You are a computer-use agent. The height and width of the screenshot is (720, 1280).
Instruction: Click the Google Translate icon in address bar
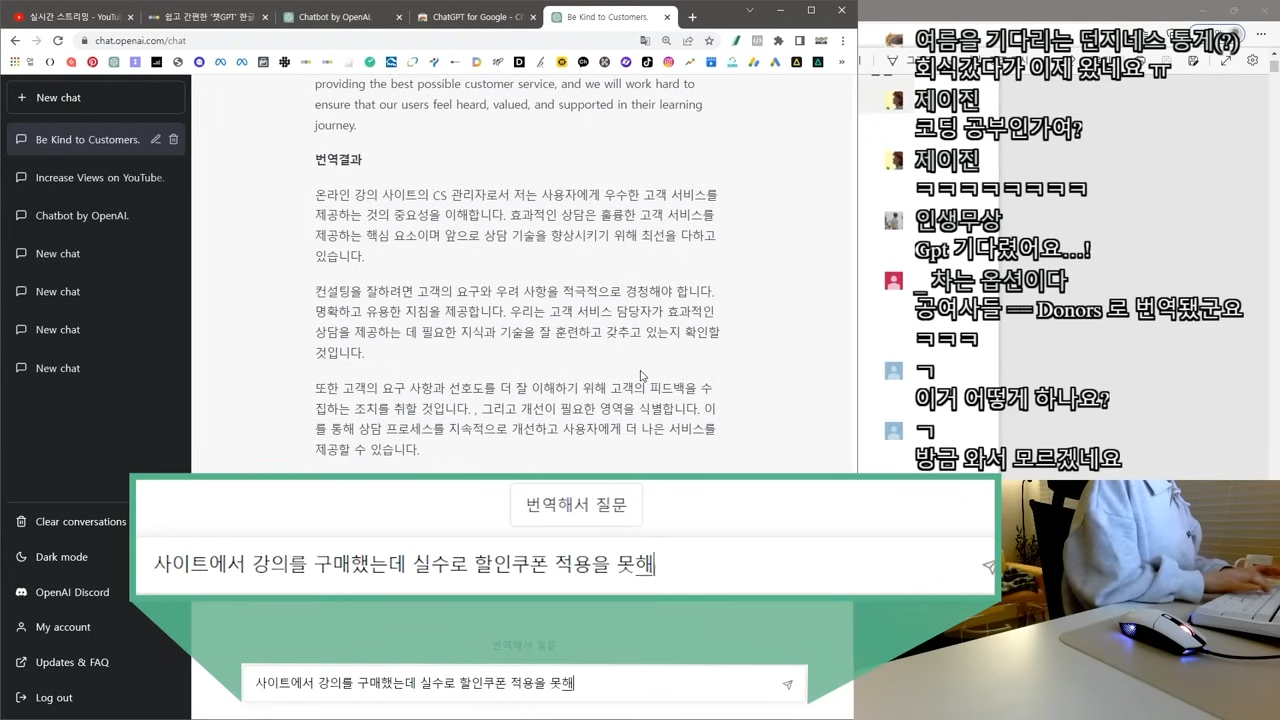point(645,40)
